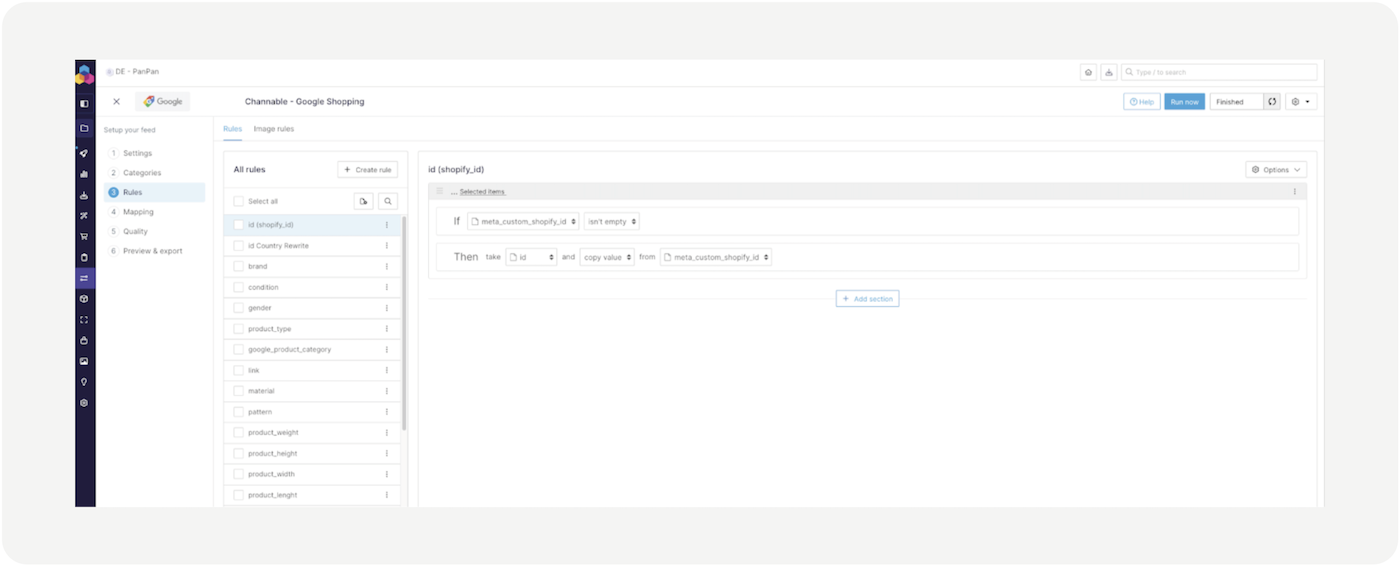Image resolution: width=1400 pixels, height=565 pixels.
Task: Check the product_weight rule checkbox
Action: 239,433
